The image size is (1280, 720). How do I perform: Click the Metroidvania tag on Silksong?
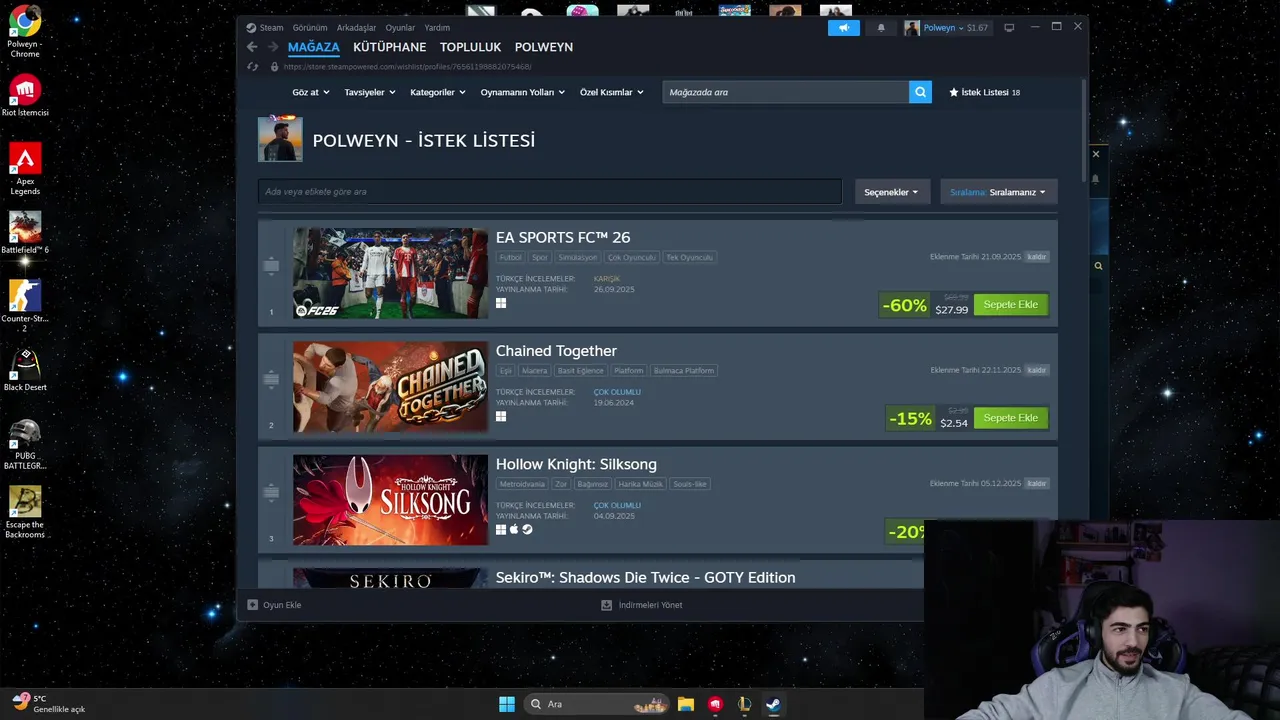[522, 484]
